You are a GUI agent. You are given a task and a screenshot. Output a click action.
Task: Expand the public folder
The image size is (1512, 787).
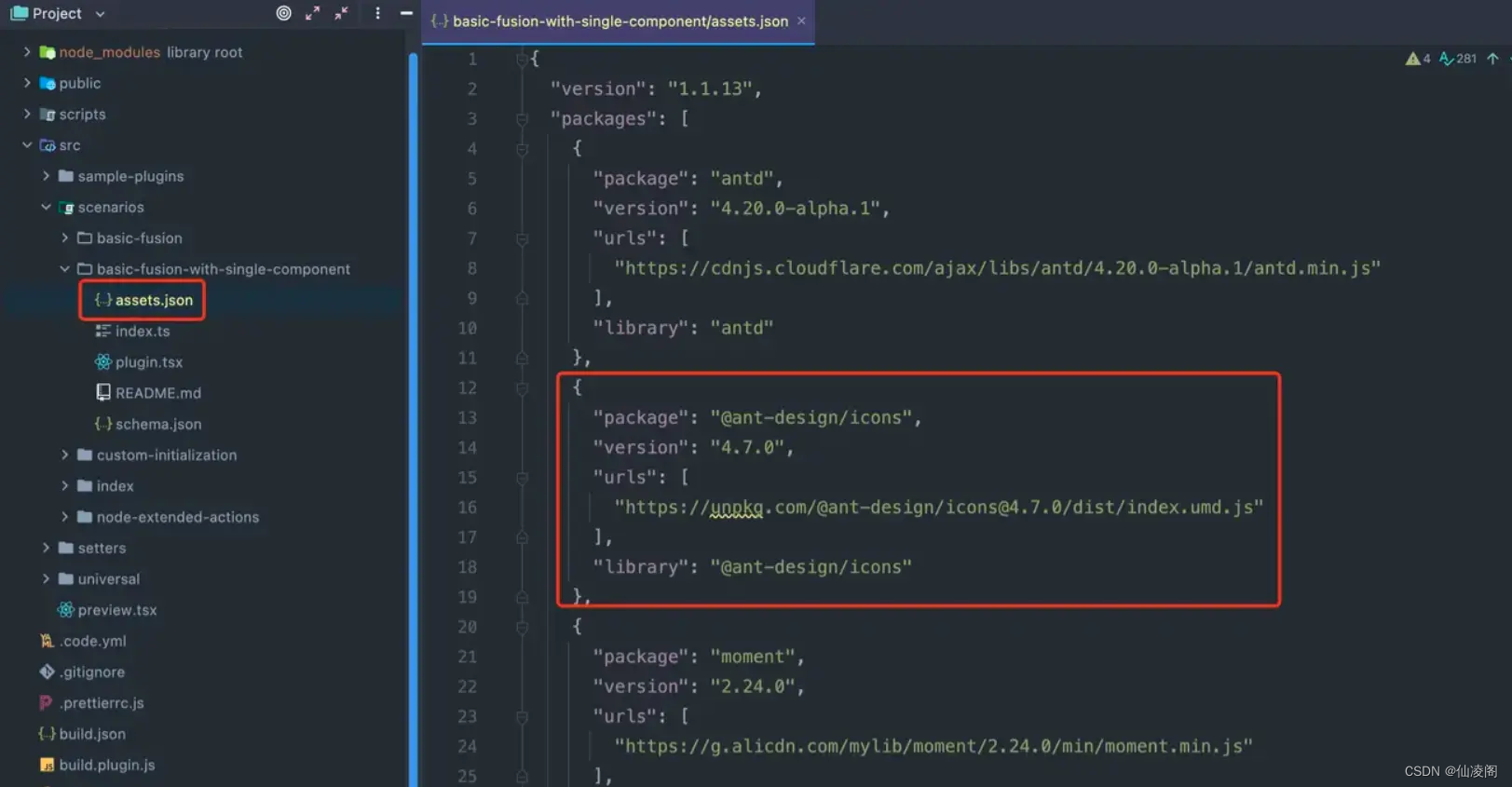[27, 83]
